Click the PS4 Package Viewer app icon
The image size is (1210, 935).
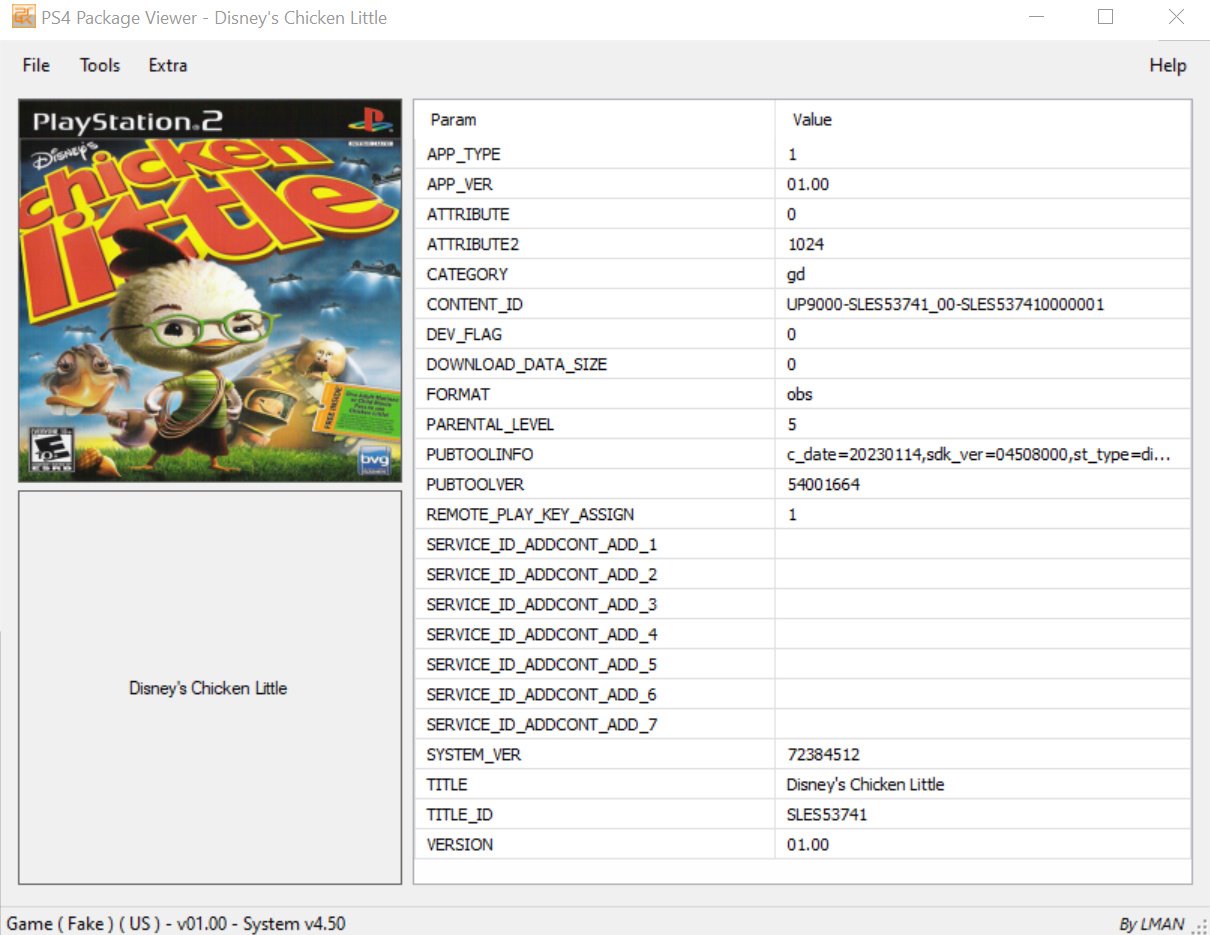(x=23, y=18)
